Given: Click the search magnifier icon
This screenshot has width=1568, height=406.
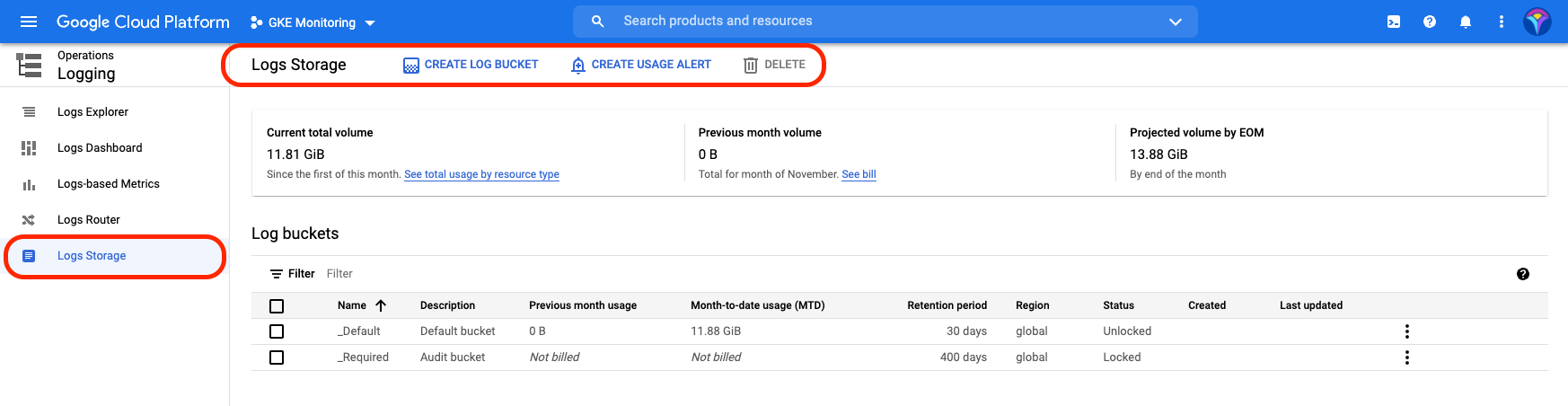Looking at the screenshot, I should point(597,21).
